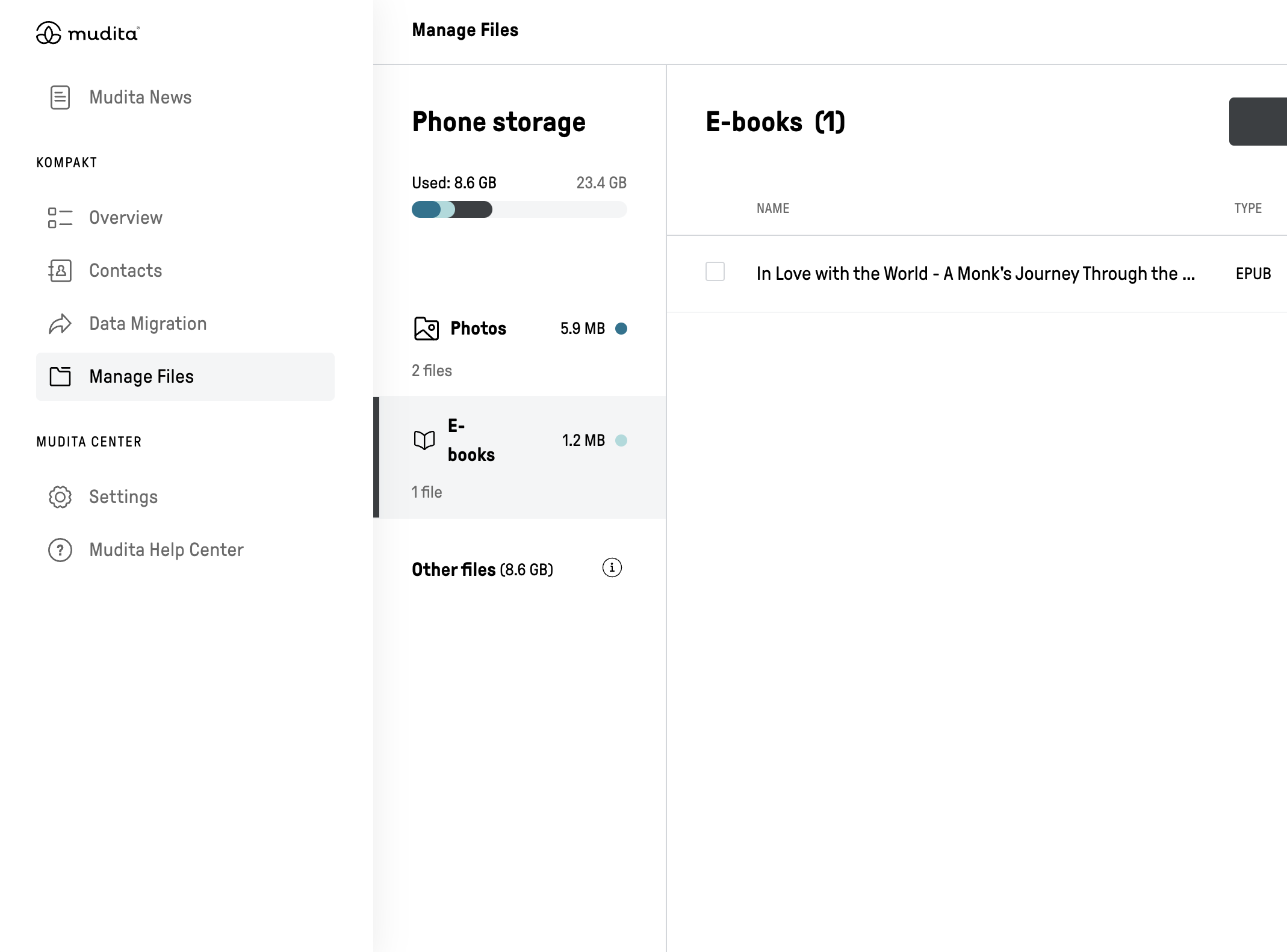The image size is (1287, 952).
Task: Select Manage Files in sidebar
Action: click(x=185, y=377)
